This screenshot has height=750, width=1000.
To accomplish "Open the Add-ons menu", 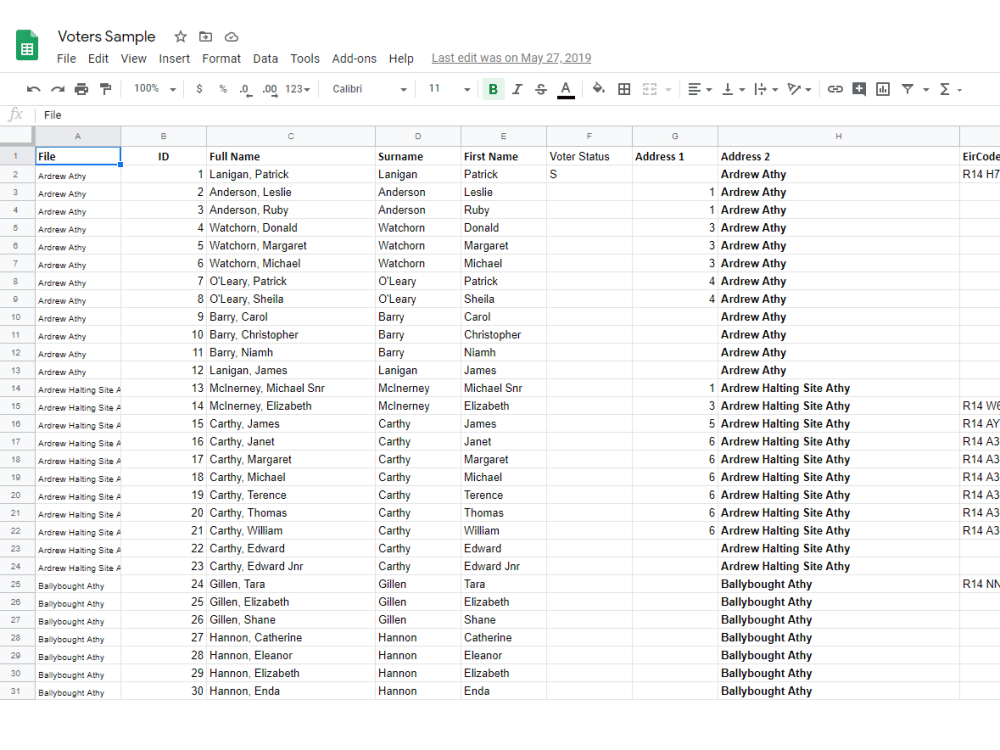I will coord(354,59).
